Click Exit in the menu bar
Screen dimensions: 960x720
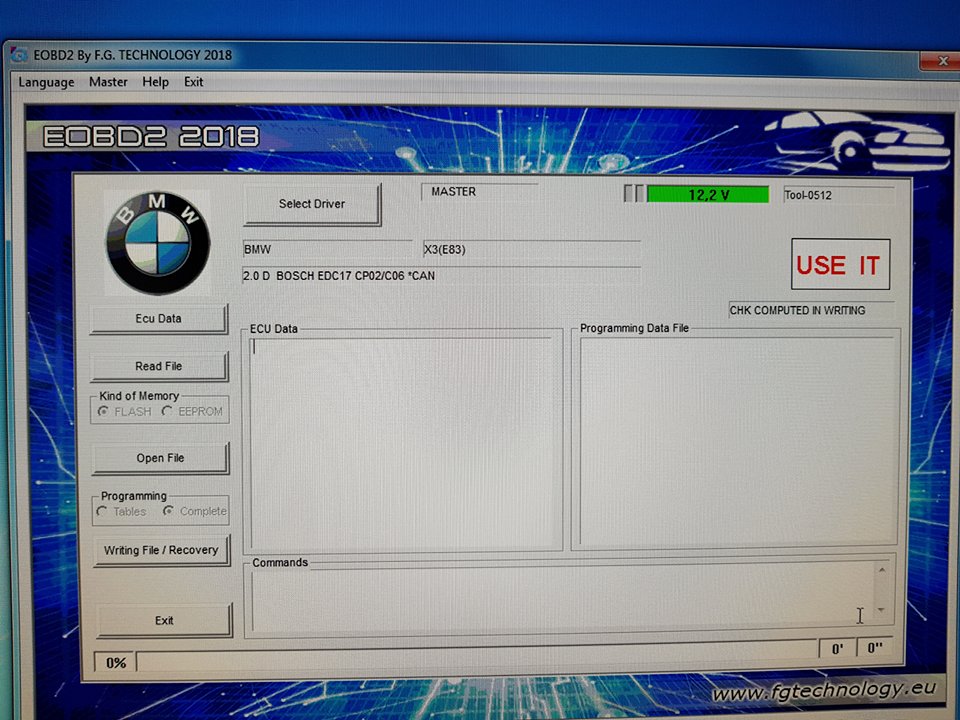(x=193, y=82)
